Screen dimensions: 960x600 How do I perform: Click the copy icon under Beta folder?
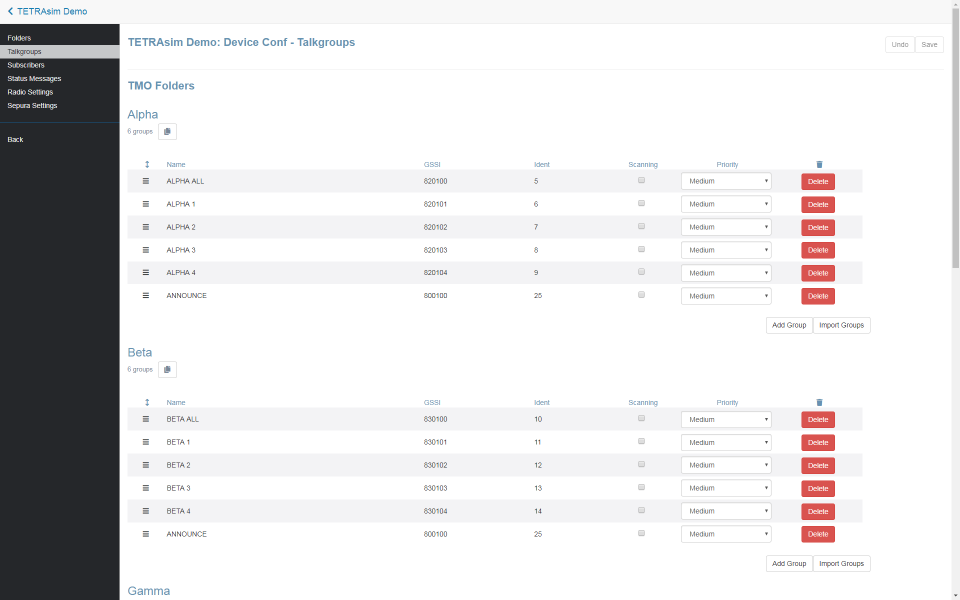167,369
